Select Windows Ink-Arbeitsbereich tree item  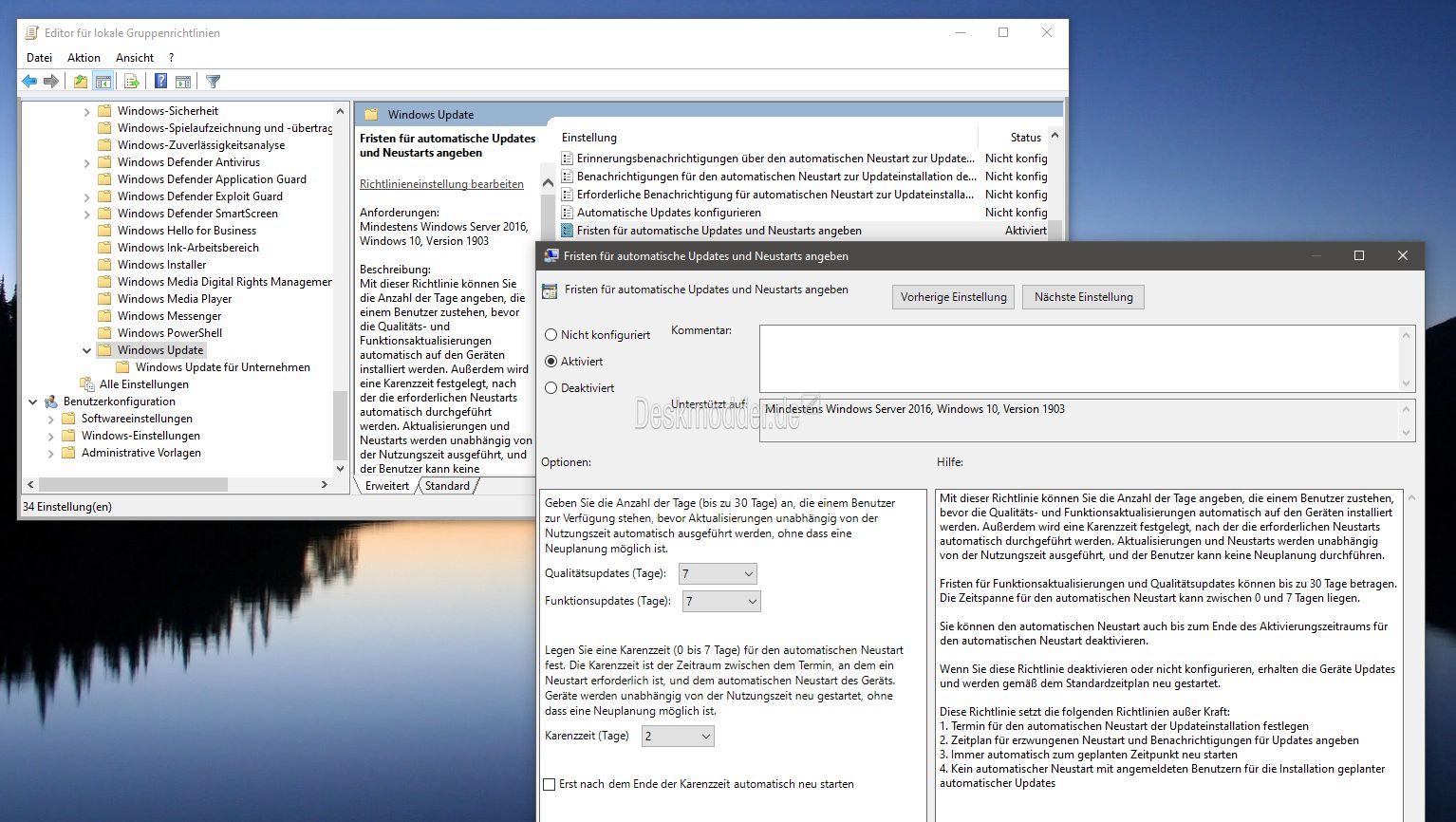click(x=188, y=248)
